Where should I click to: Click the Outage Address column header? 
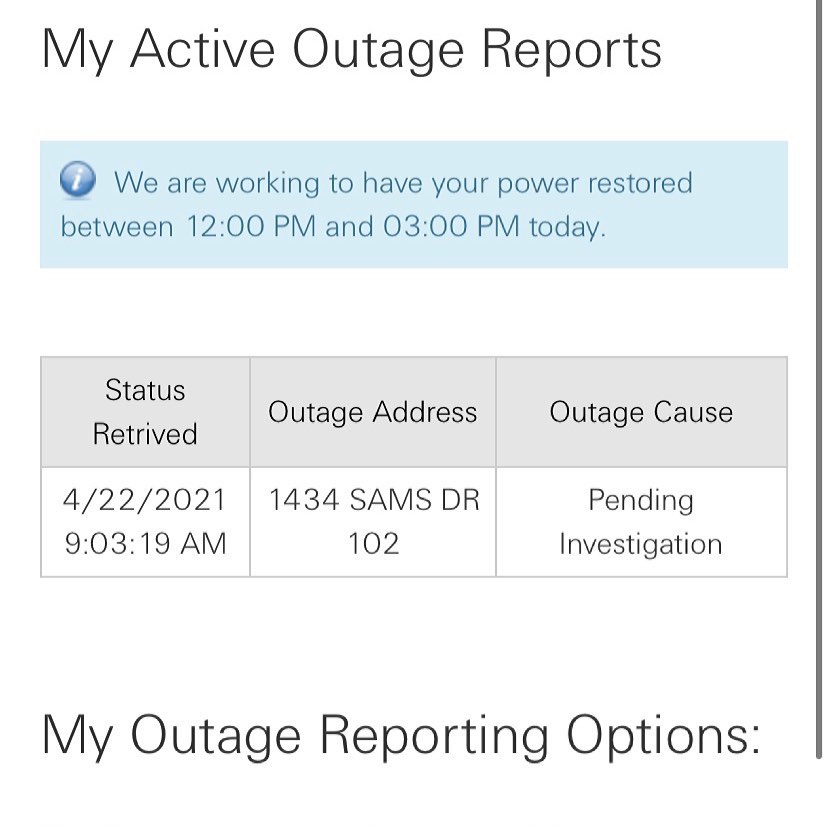pyautogui.click(x=373, y=412)
